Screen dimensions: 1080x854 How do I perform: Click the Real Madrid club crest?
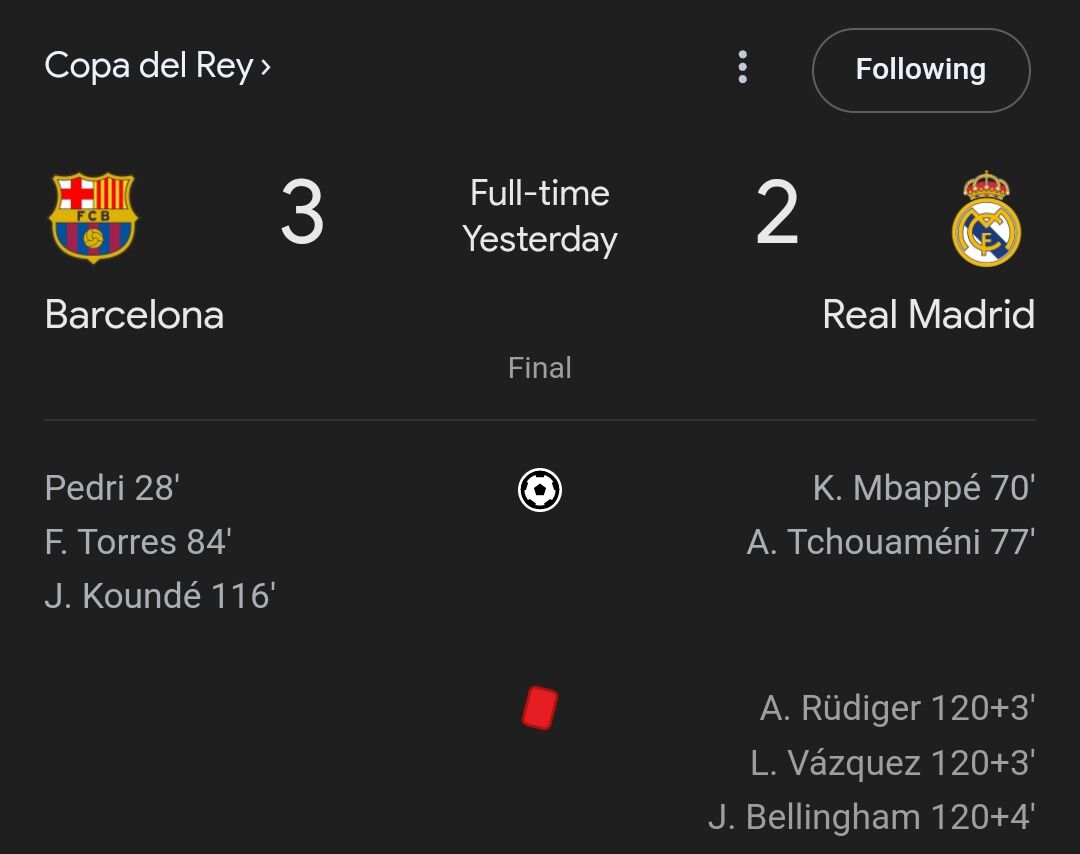tap(986, 218)
